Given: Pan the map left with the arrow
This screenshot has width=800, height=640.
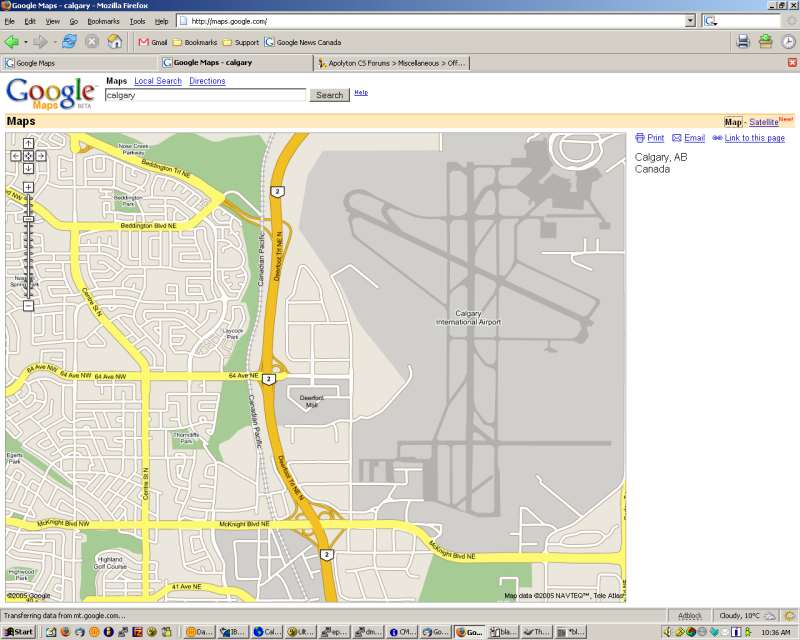Looking at the screenshot, I should [16, 156].
